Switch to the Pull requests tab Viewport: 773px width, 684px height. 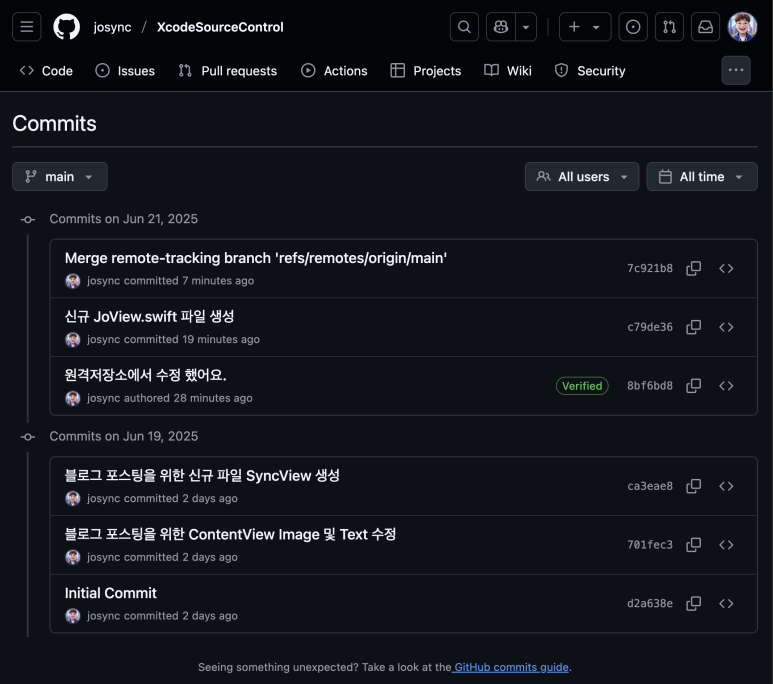pos(228,71)
